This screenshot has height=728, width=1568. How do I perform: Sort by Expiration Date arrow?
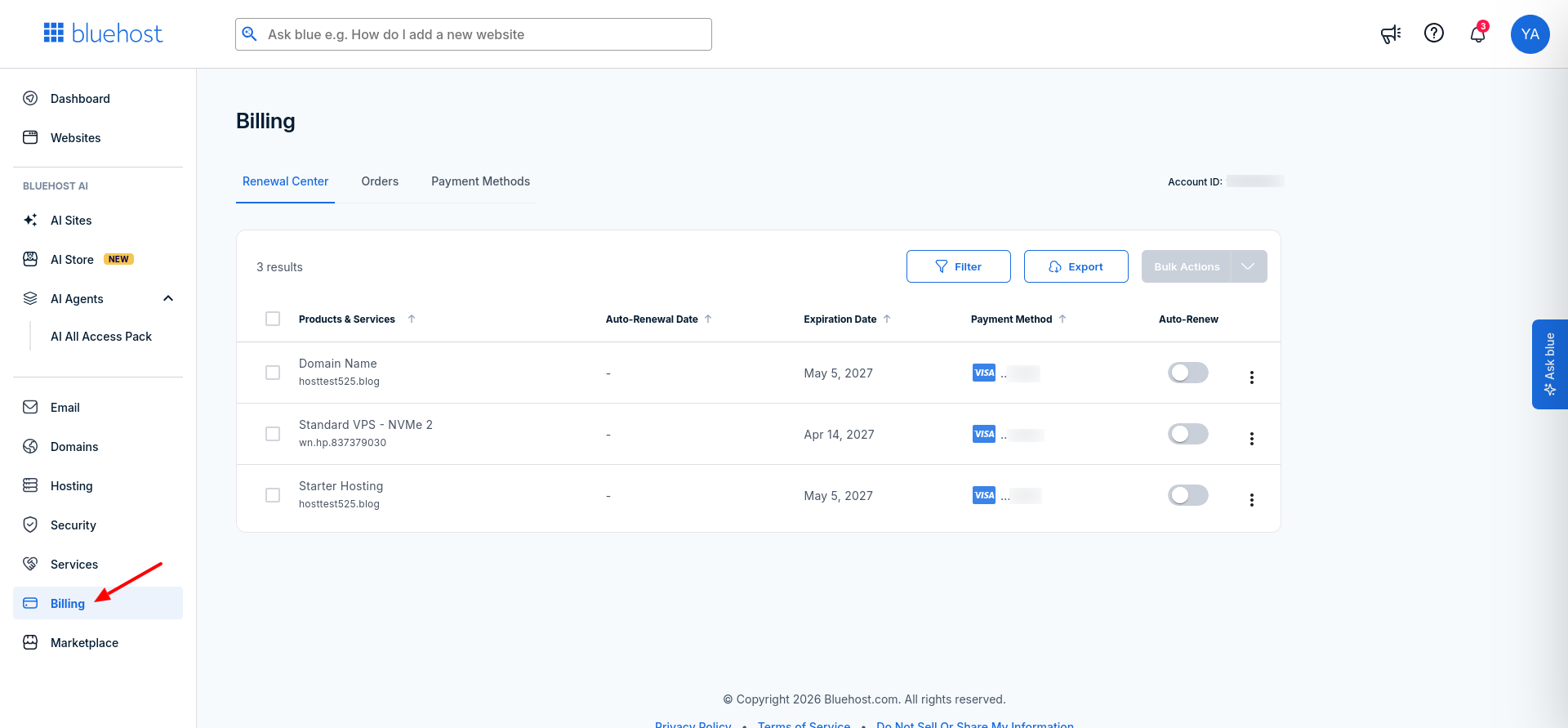[x=887, y=319]
